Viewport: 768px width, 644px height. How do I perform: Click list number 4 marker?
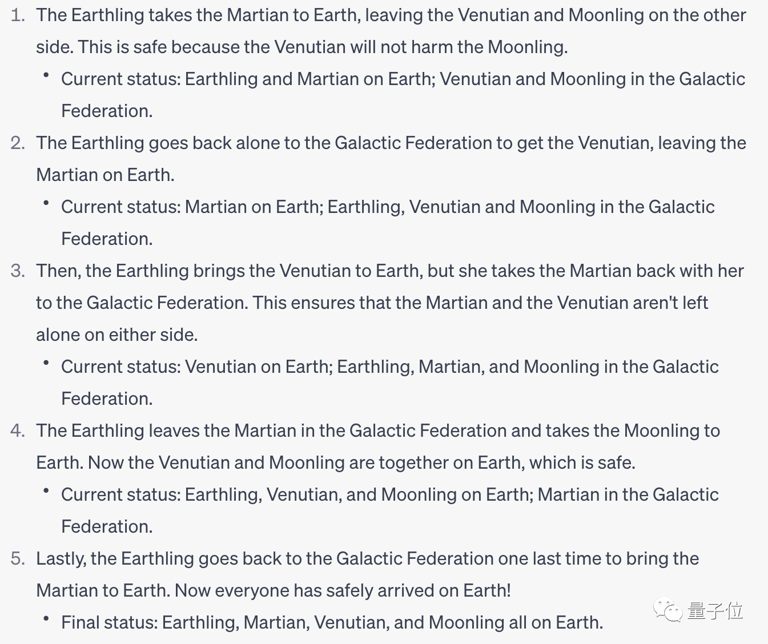coord(17,431)
